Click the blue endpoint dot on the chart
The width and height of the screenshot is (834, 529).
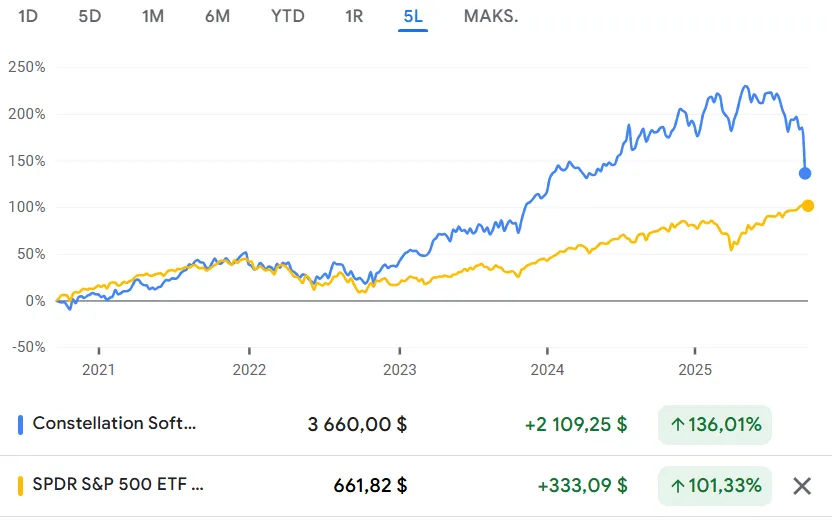[x=805, y=173]
